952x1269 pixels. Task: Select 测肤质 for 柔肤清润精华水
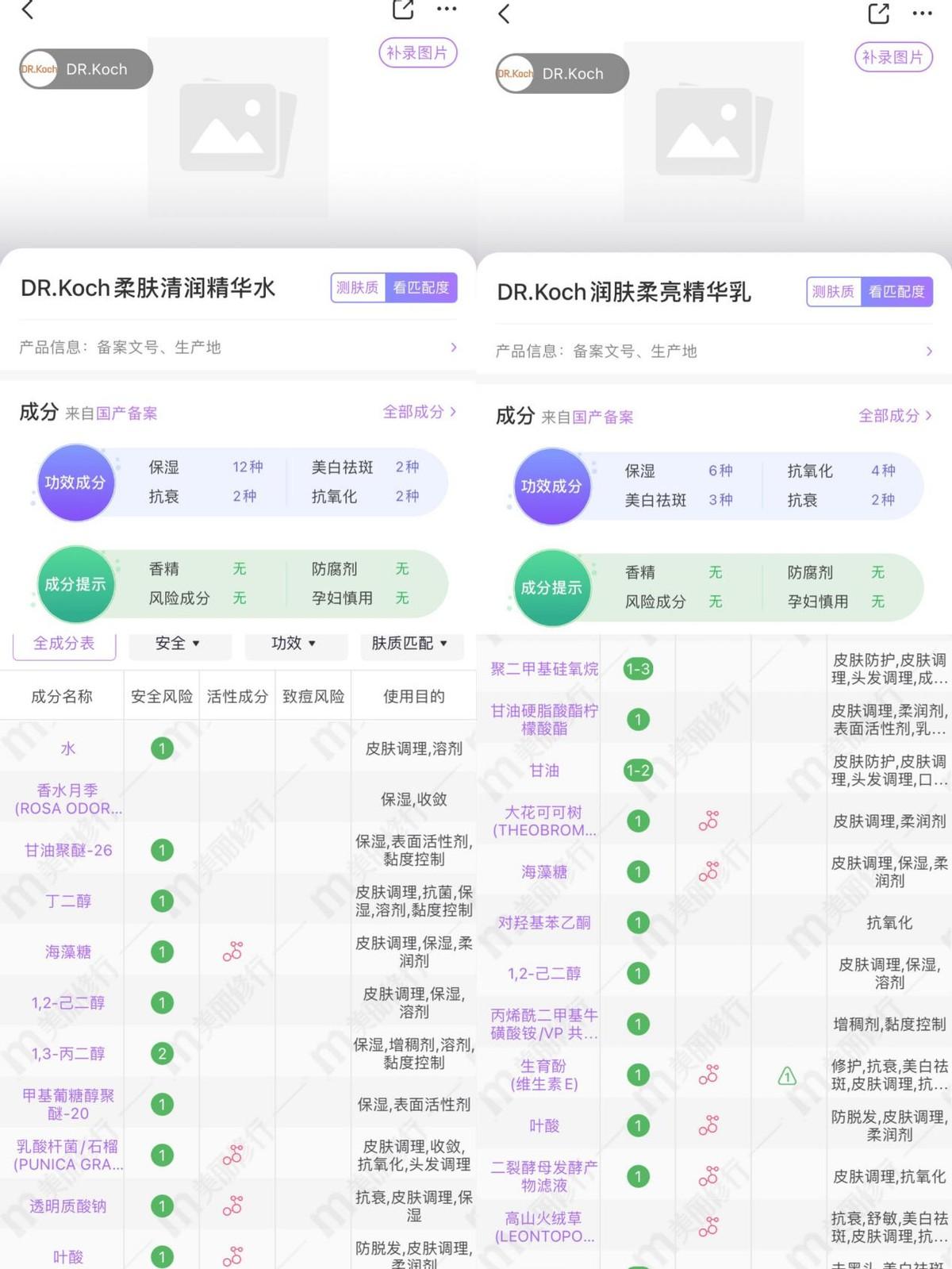click(x=358, y=287)
